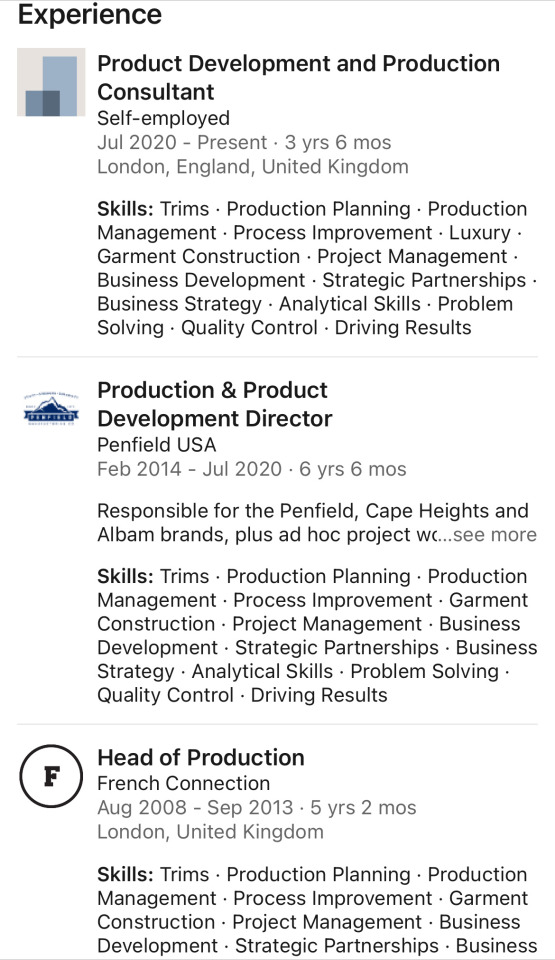Click the Aug 2008 - Sep 2013 date range

click(x=195, y=808)
